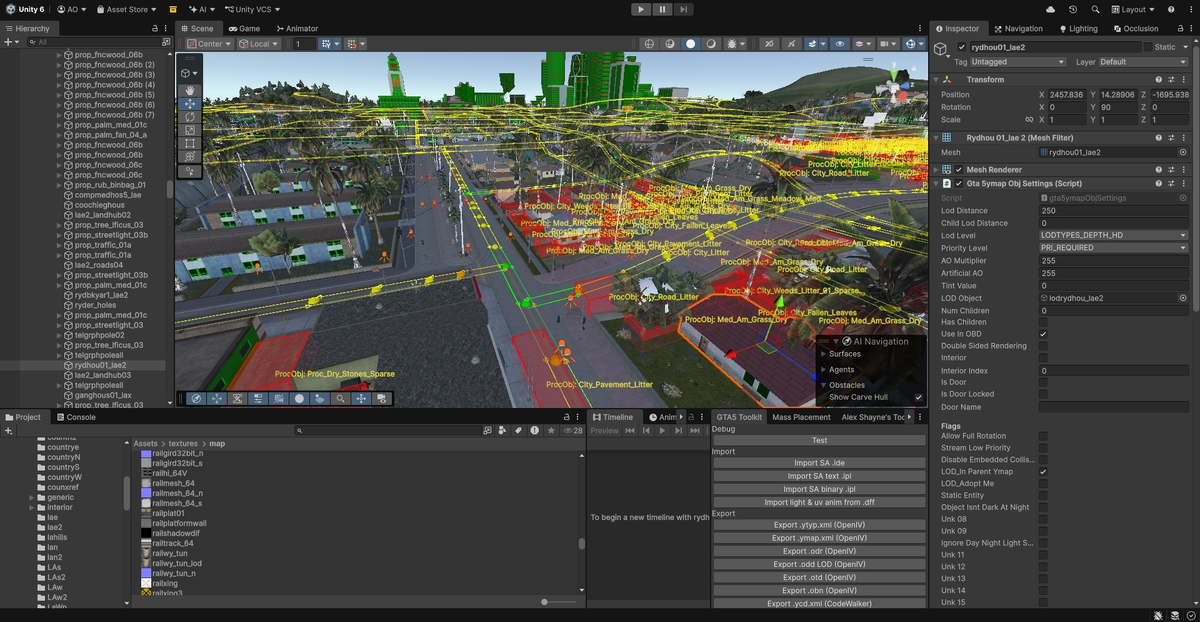Enable Allow Full Rotation flag
This screenshot has height=622, width=1200.
coord(1043,436)
